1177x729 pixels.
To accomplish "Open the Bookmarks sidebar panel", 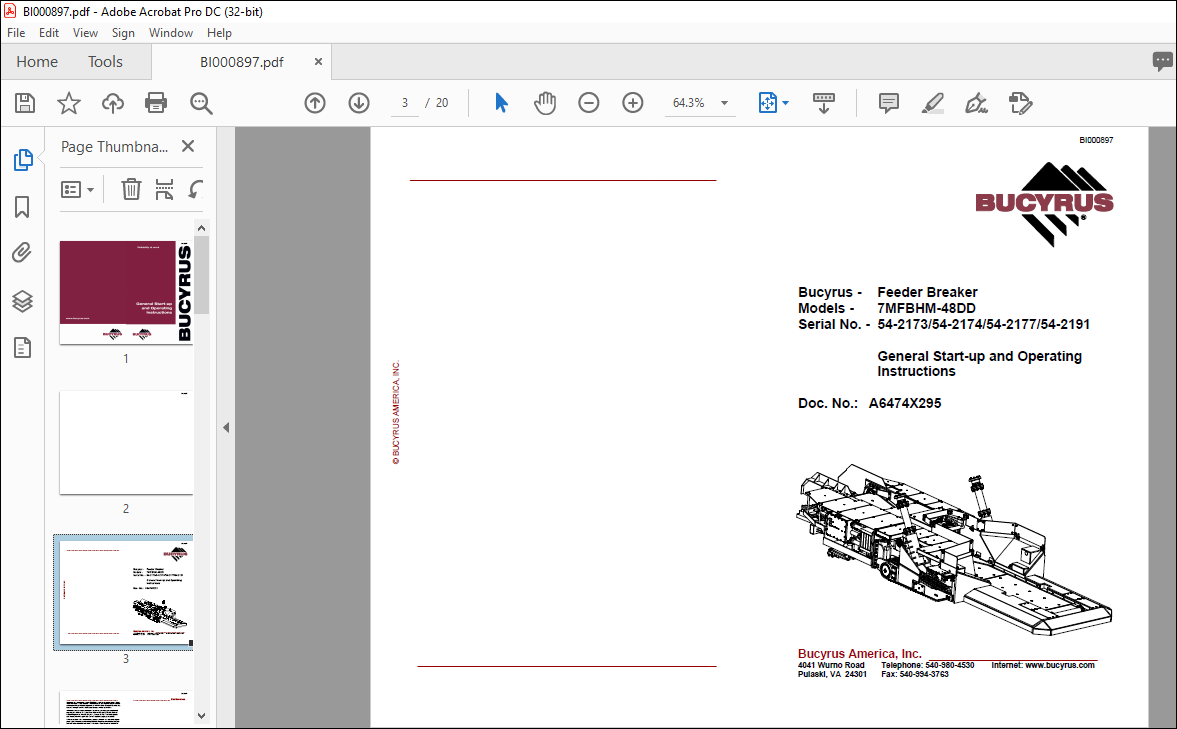I will pos(22,207).
